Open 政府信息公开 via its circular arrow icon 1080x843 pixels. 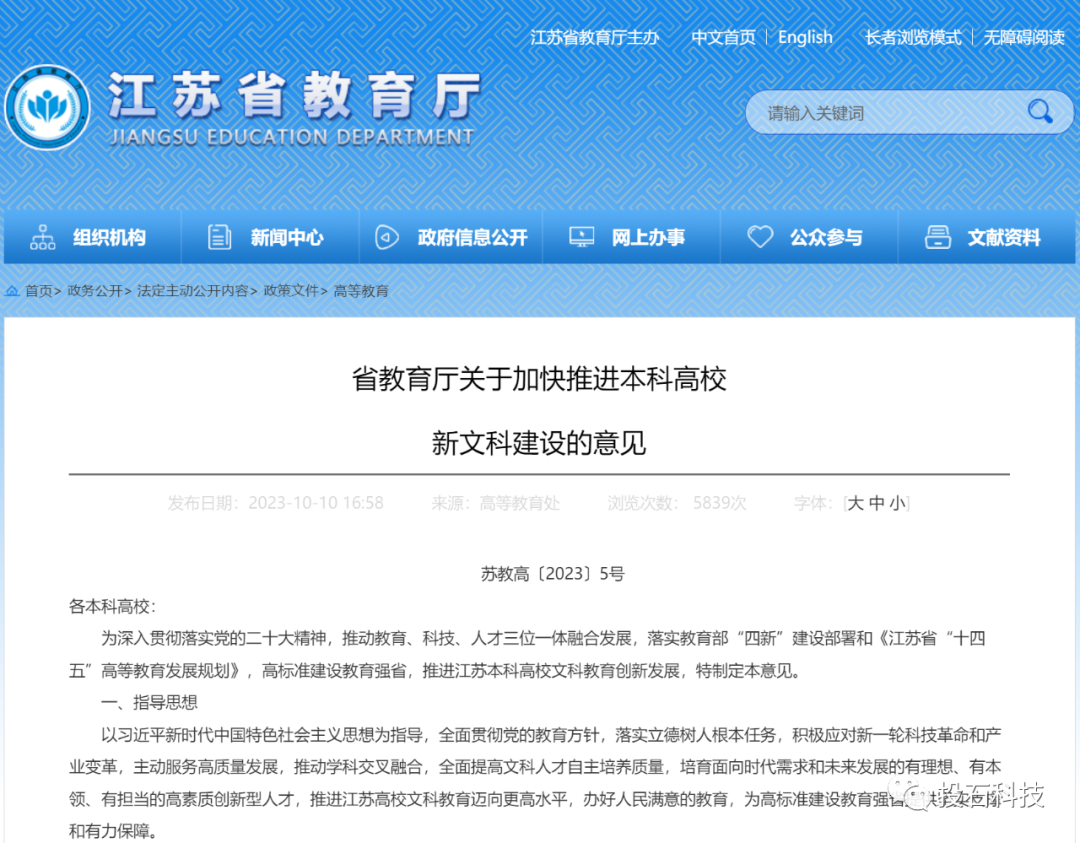(x=389, y=237)
